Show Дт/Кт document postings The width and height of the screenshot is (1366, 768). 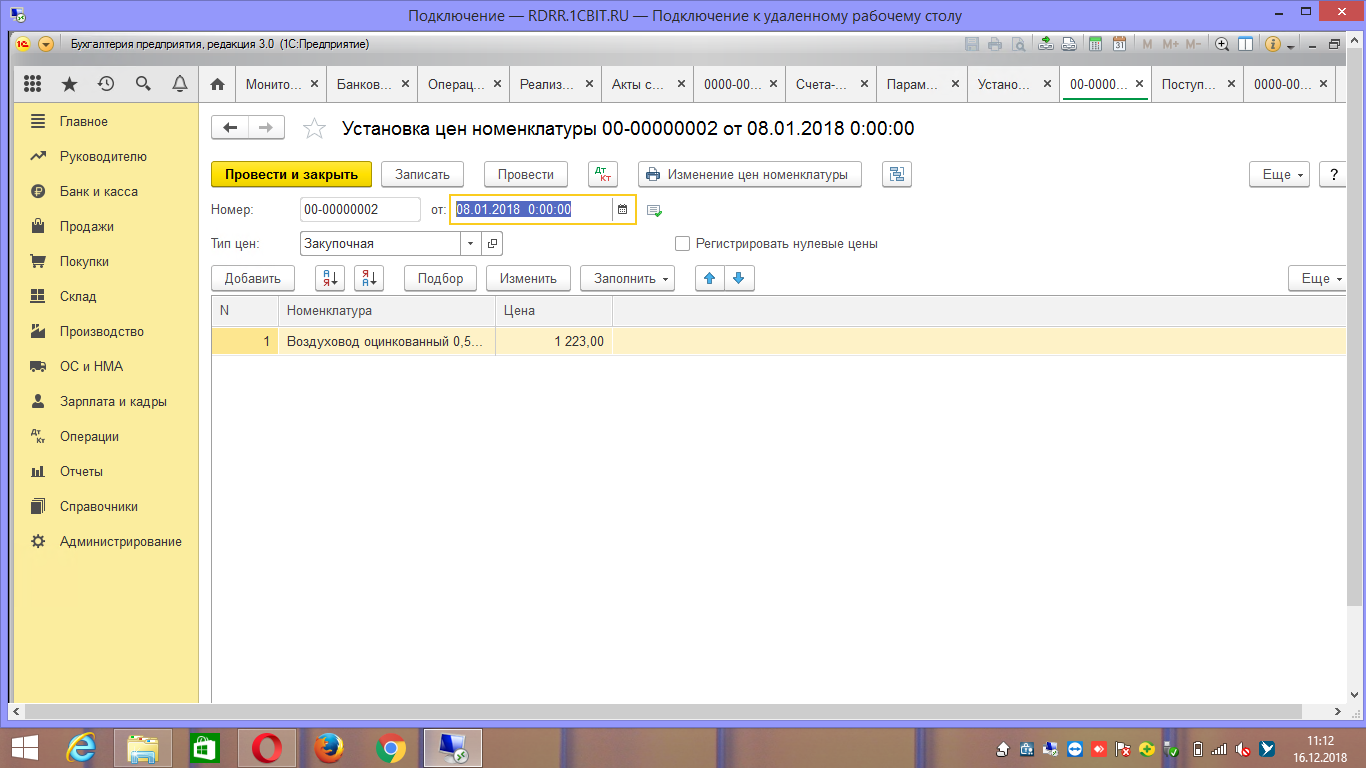(x=602, y=174)
